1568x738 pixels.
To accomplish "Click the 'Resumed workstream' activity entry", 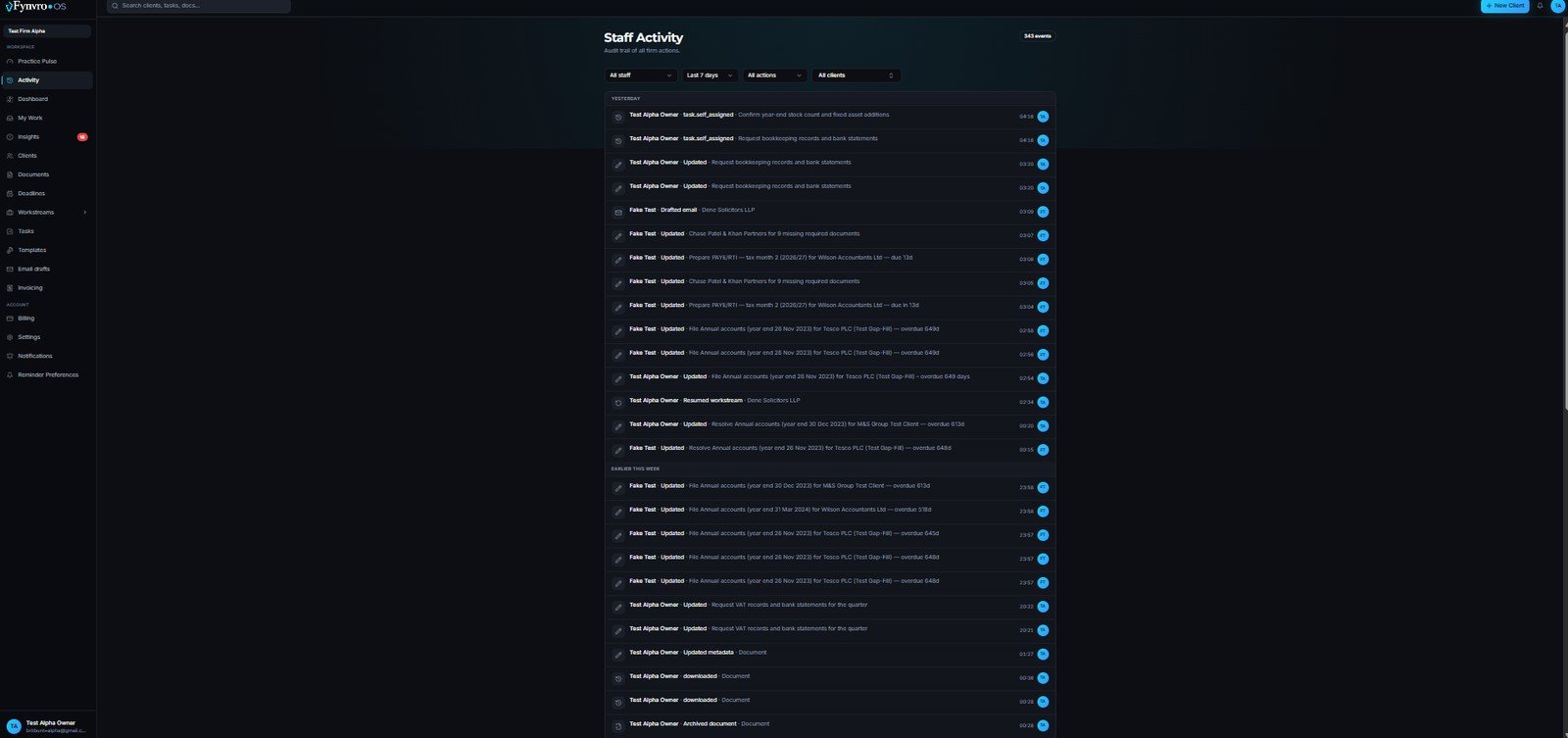I will [830, 401].
